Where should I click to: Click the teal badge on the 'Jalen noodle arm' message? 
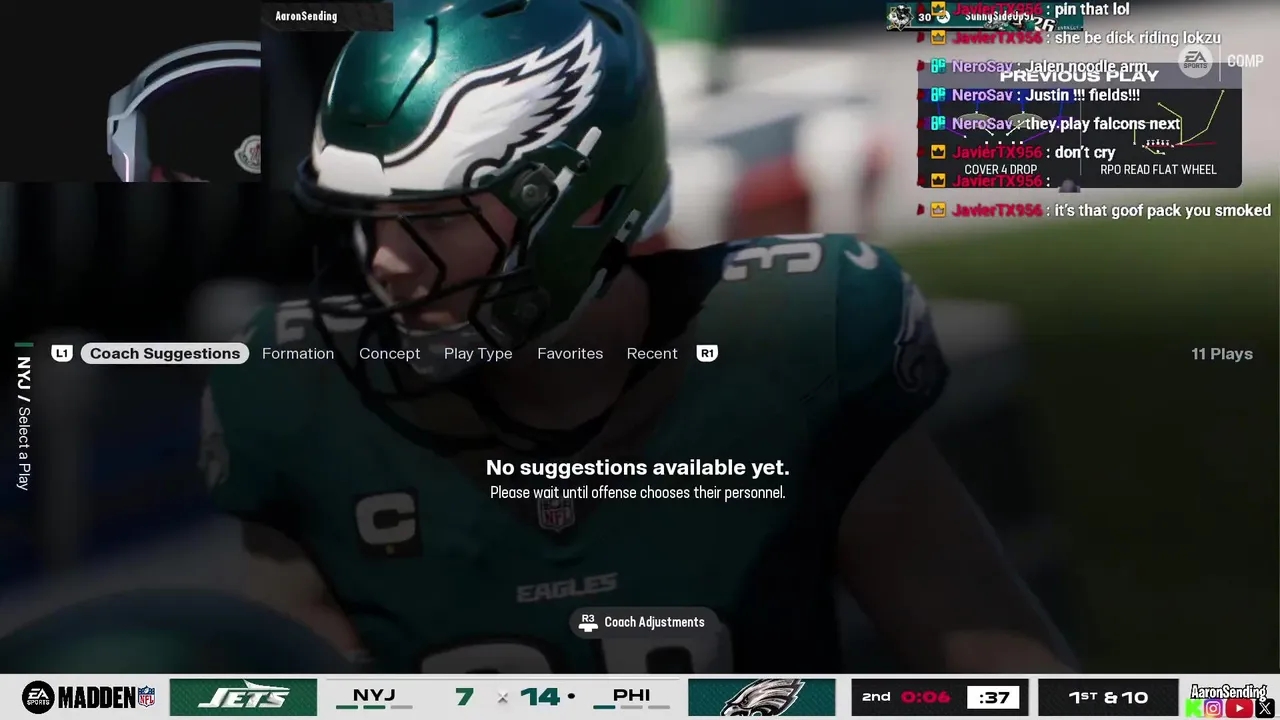(938, 66)
